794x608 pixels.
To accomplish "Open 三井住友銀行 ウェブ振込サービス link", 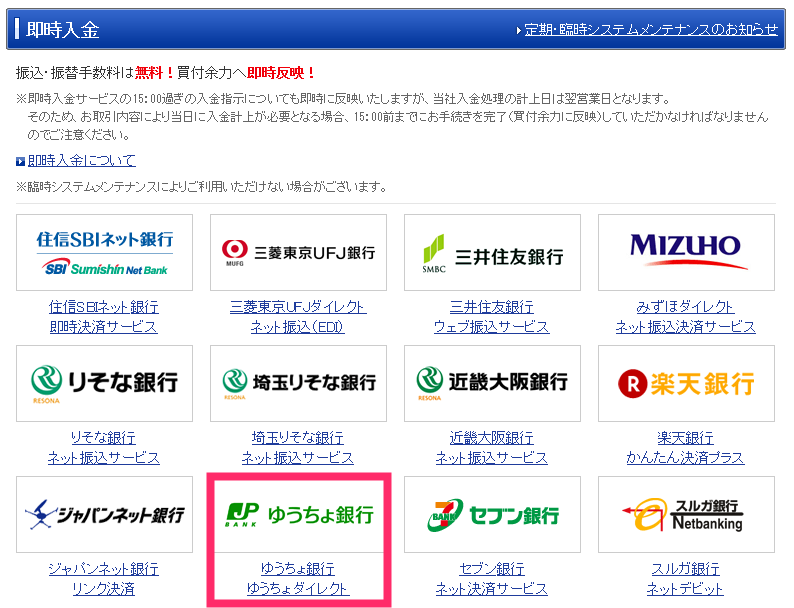I will tap(492, 317).
